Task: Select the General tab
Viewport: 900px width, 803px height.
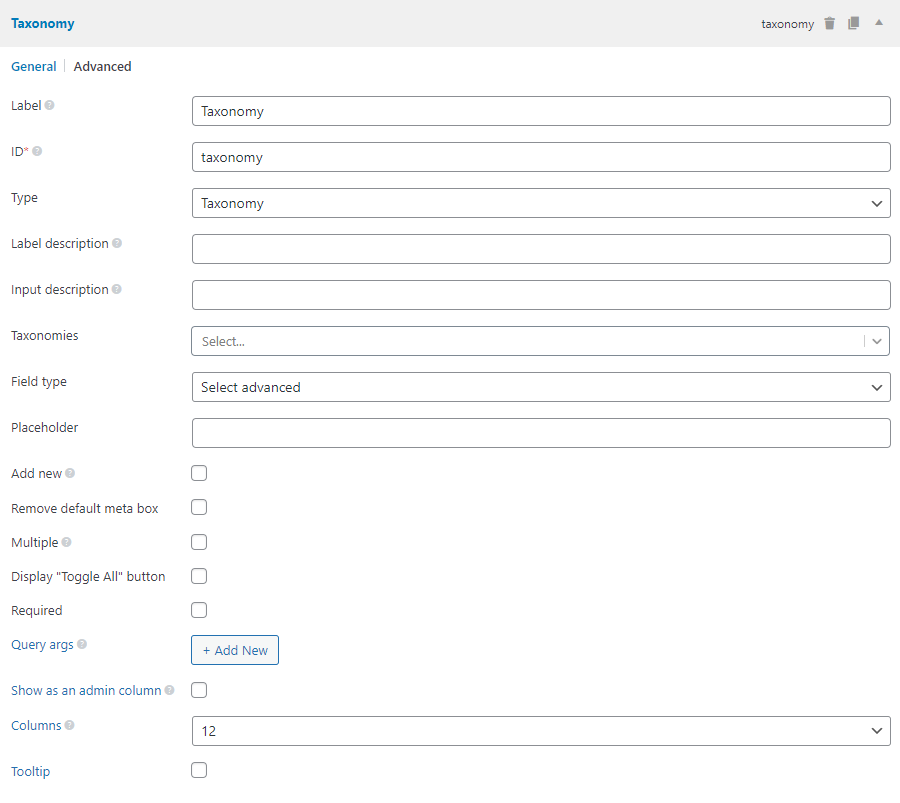Action: coord(33,67)
